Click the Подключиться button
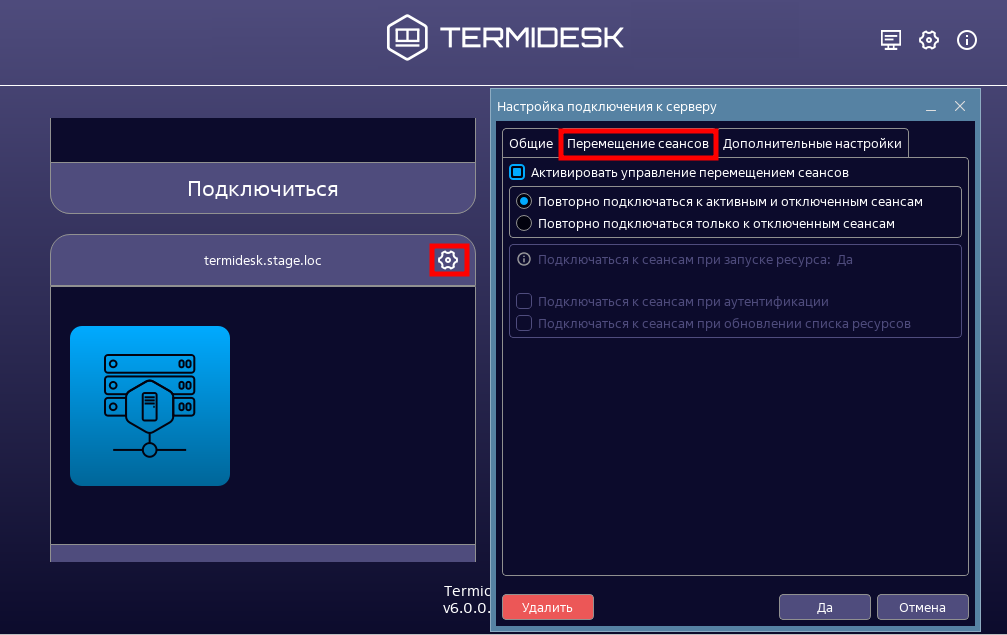 click(x=263, y=189)
